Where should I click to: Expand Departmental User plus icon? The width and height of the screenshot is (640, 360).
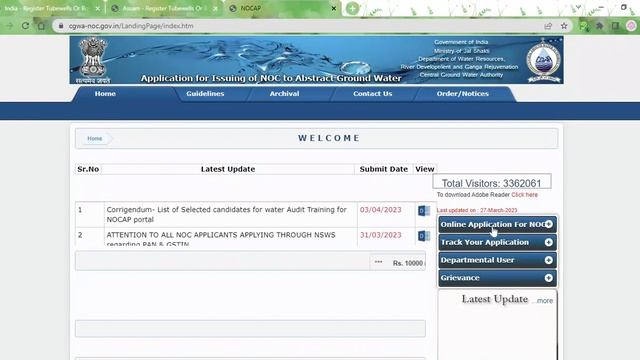coord(549,260)
